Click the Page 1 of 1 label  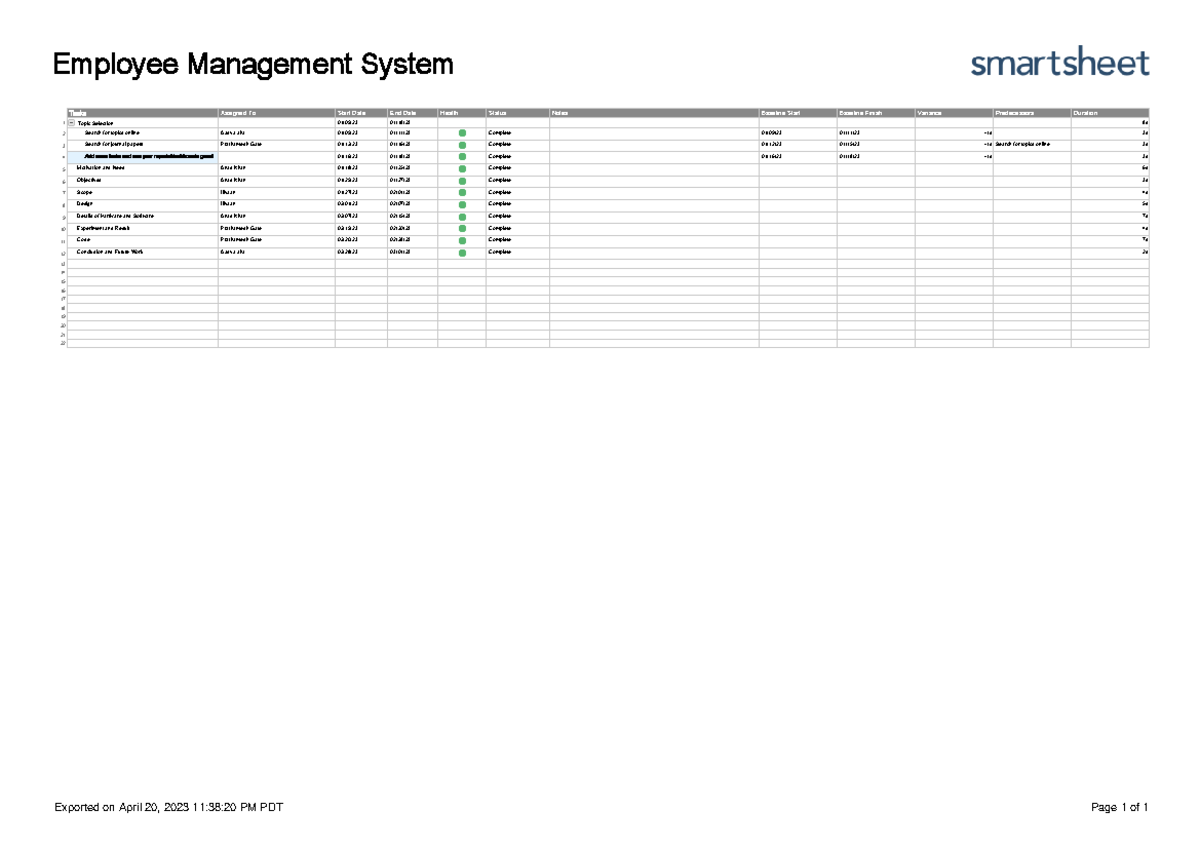click(1121, 805)
